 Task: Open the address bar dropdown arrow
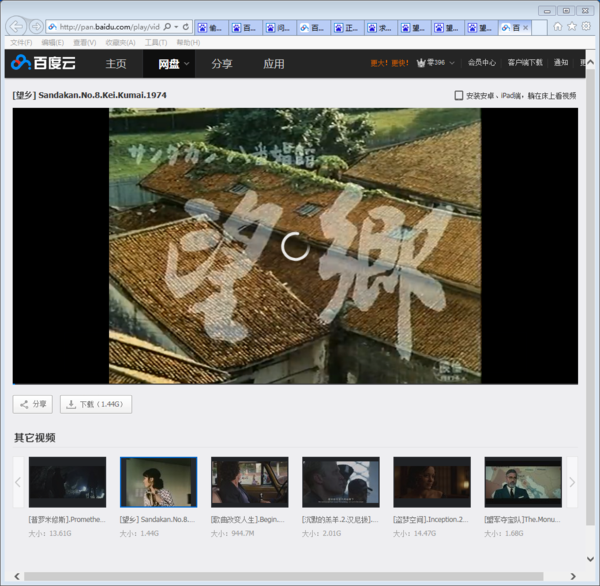coord(176,27)
